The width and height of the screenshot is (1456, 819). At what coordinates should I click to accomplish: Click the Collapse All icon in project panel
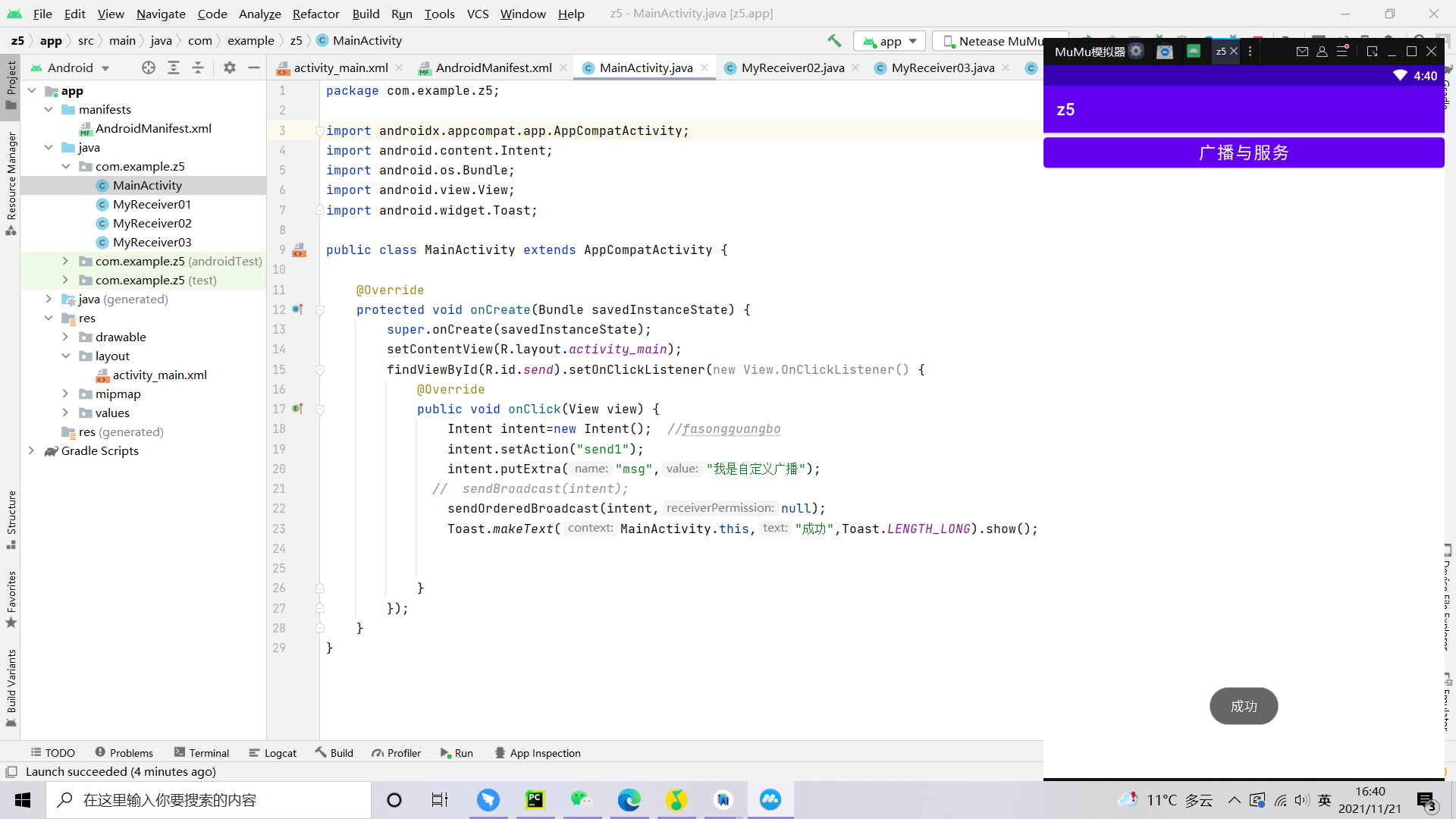[198, 67]
